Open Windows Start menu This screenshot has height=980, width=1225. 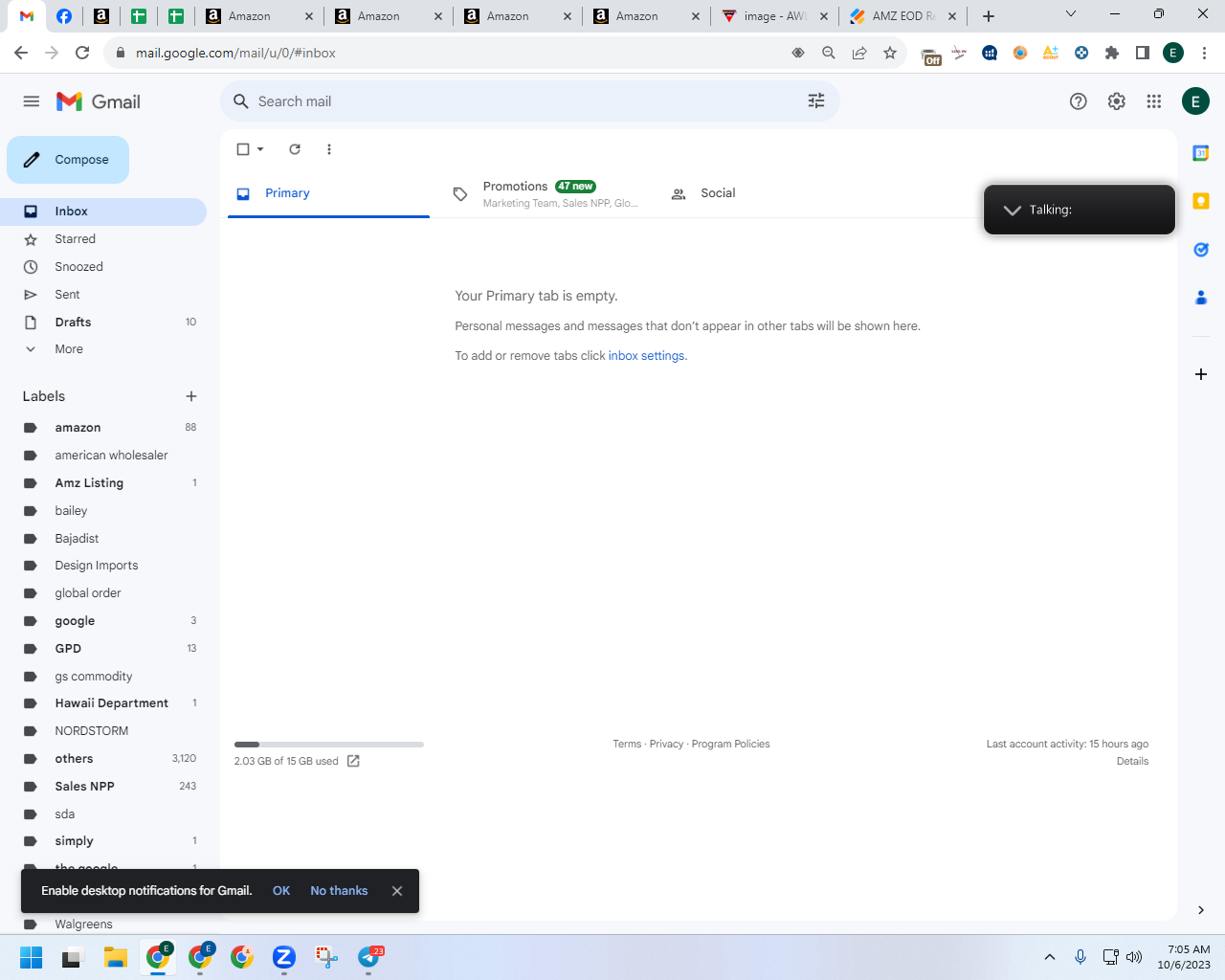coord(31,957)
